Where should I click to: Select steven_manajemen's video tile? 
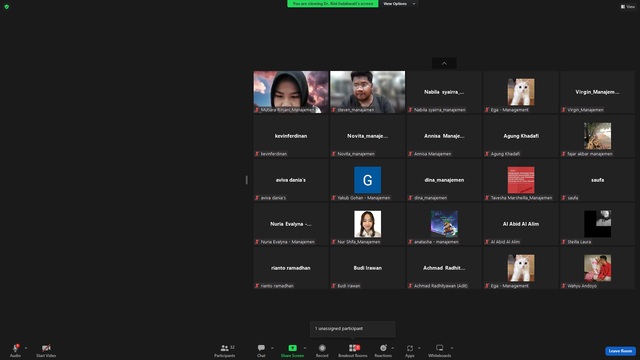(x=368, y=92)
